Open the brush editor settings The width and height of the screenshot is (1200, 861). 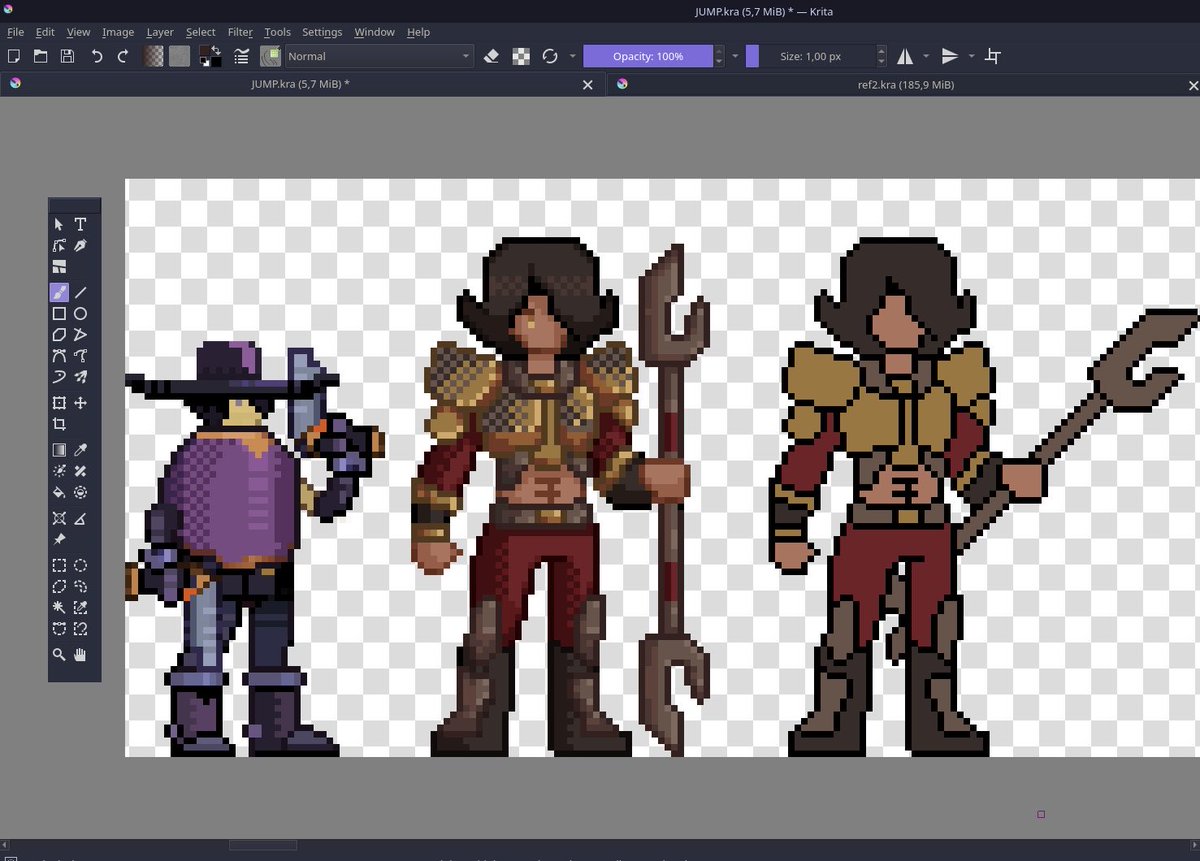[x=242, y=56]
